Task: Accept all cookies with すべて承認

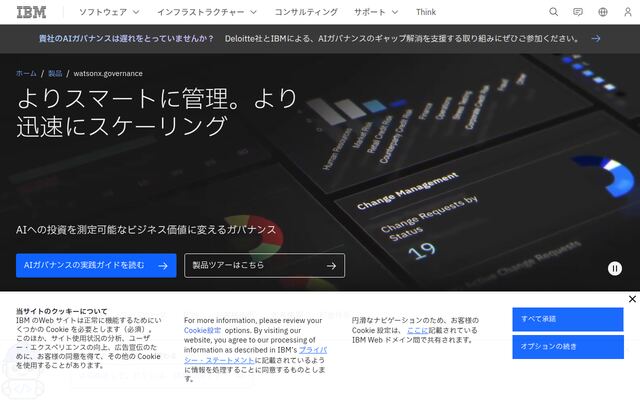Action: tap(568, 319)
